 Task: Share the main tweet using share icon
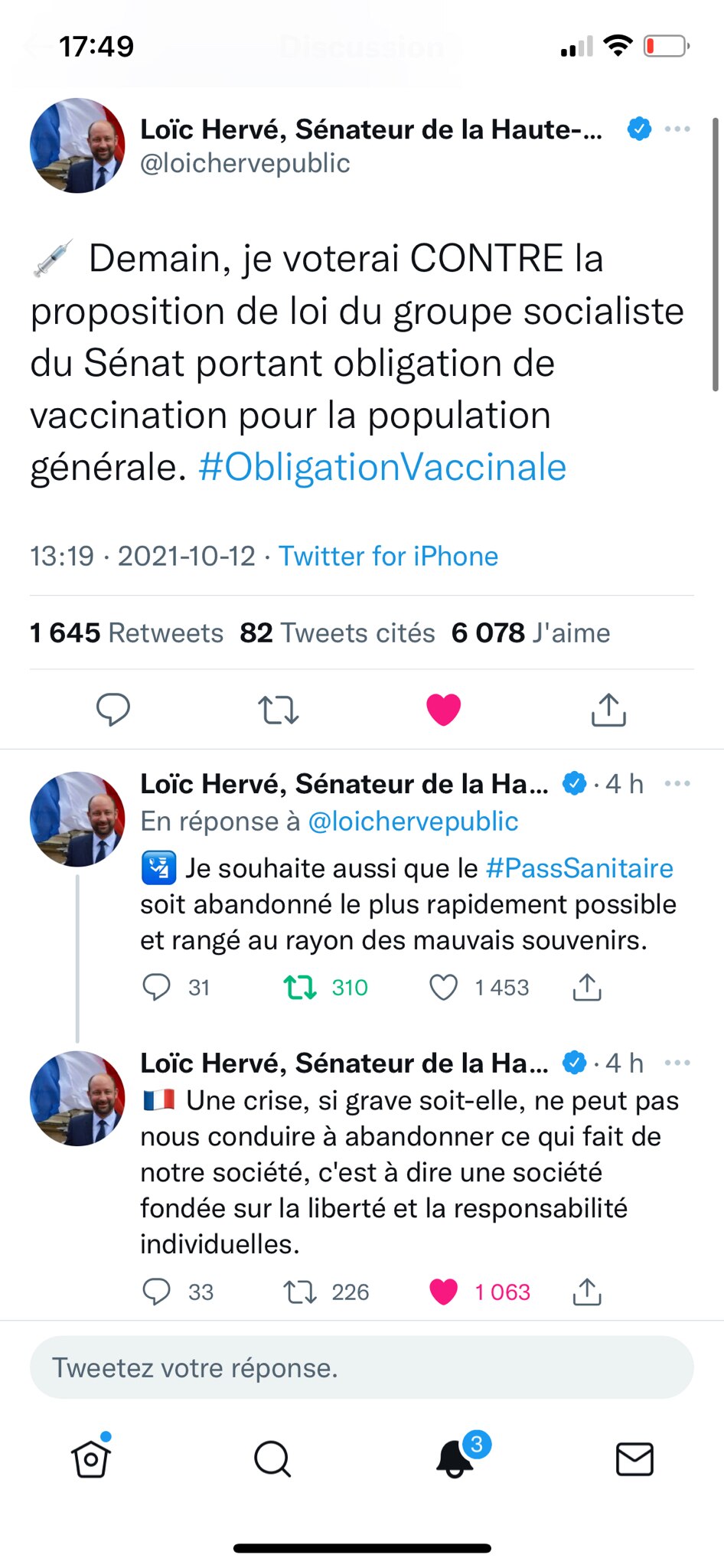click(608, 709)
